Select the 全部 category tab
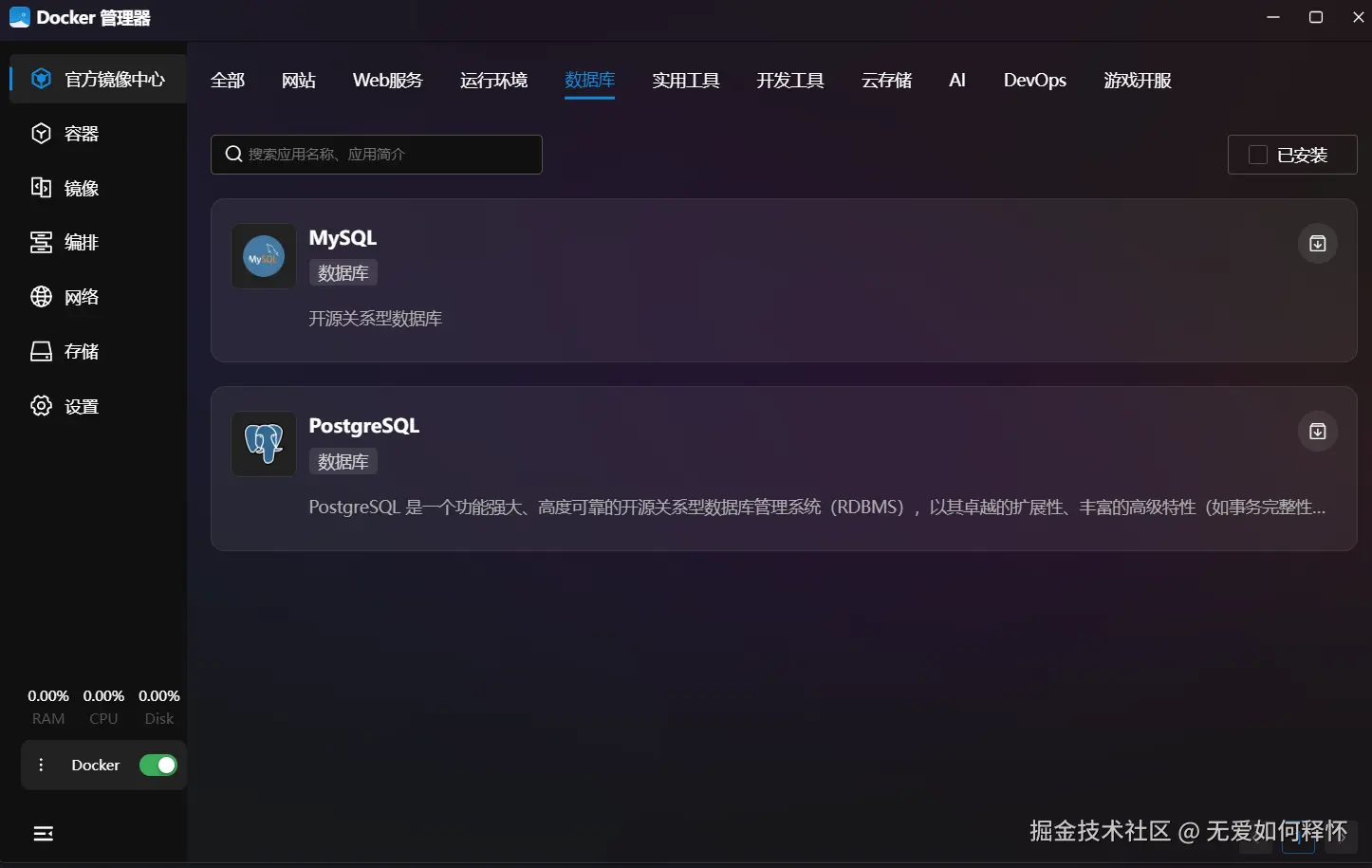This screenshot has width=1372, height=868. [x=228, y=81]
